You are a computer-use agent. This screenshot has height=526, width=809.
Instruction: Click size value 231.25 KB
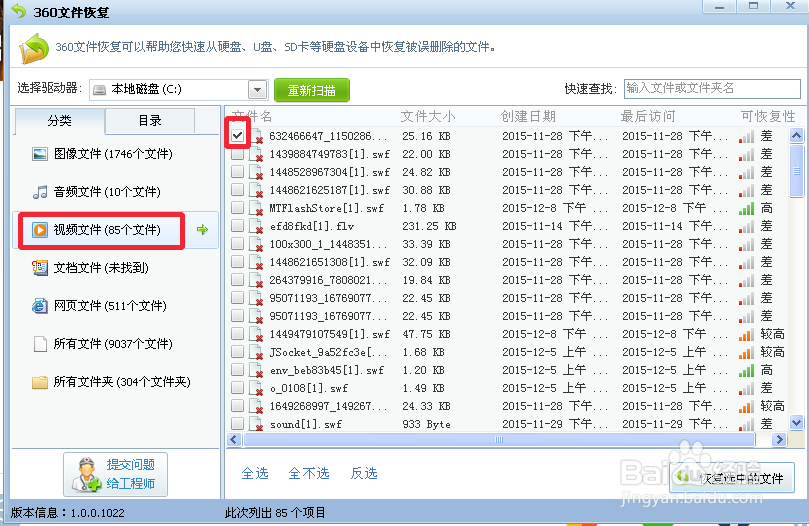click(x=429, y=226)
